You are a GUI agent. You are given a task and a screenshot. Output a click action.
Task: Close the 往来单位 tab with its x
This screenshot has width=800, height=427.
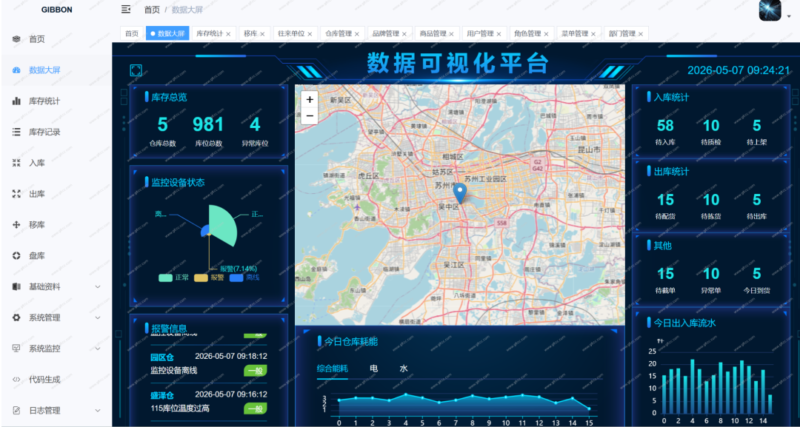tap(310, 34)
